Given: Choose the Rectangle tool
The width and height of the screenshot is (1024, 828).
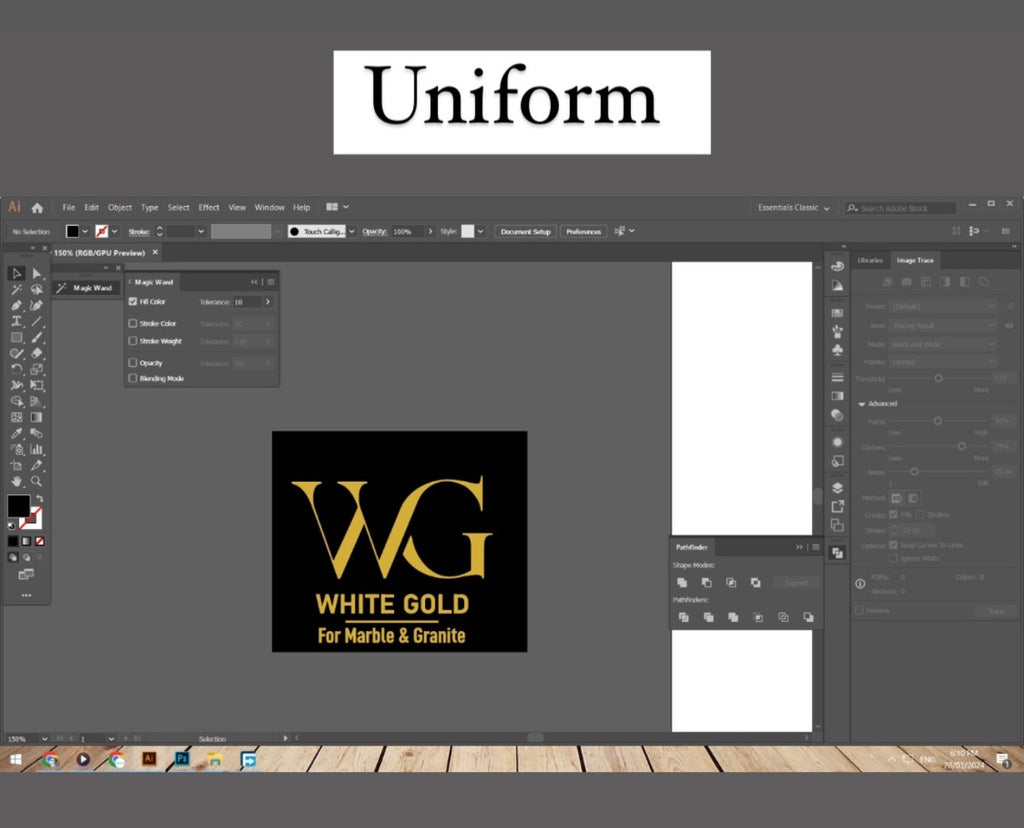Looking at the screenshot, I should [x=16, y=338].
